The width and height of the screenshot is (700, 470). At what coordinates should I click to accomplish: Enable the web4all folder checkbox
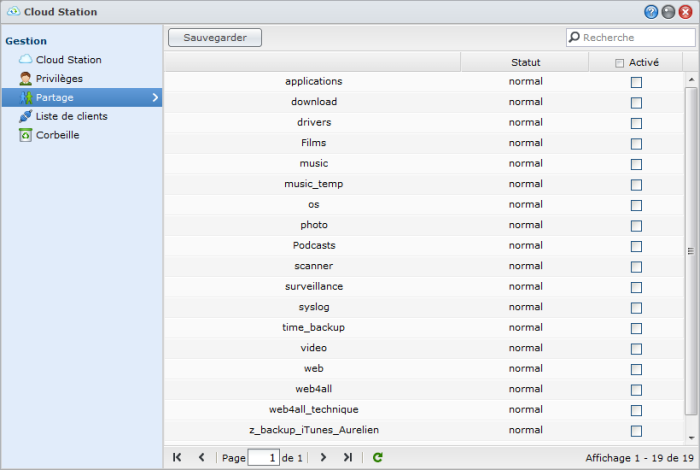pos(636,390)
